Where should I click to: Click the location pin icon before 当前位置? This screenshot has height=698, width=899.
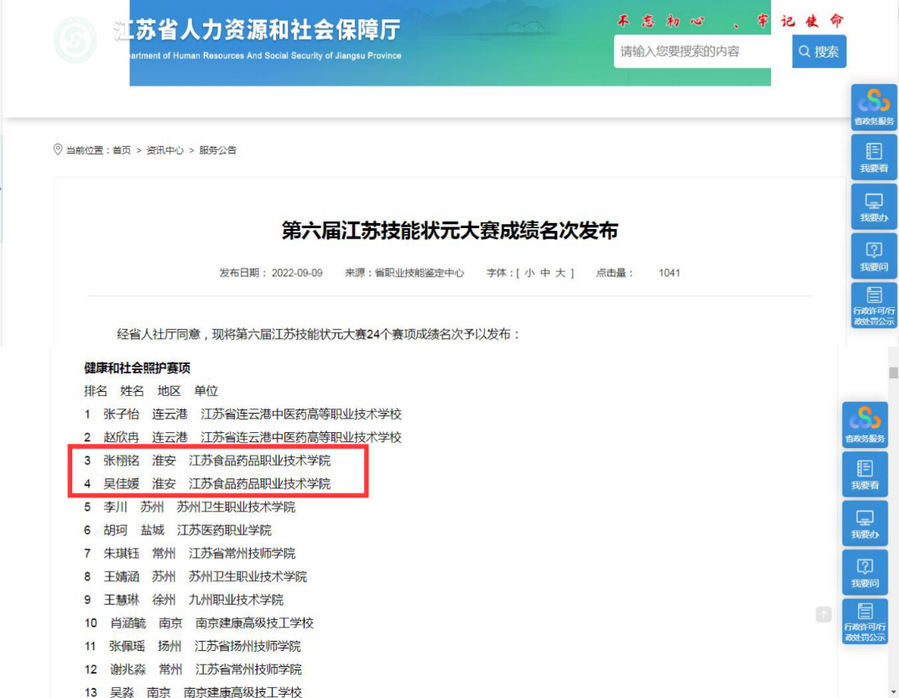[57, 150]
